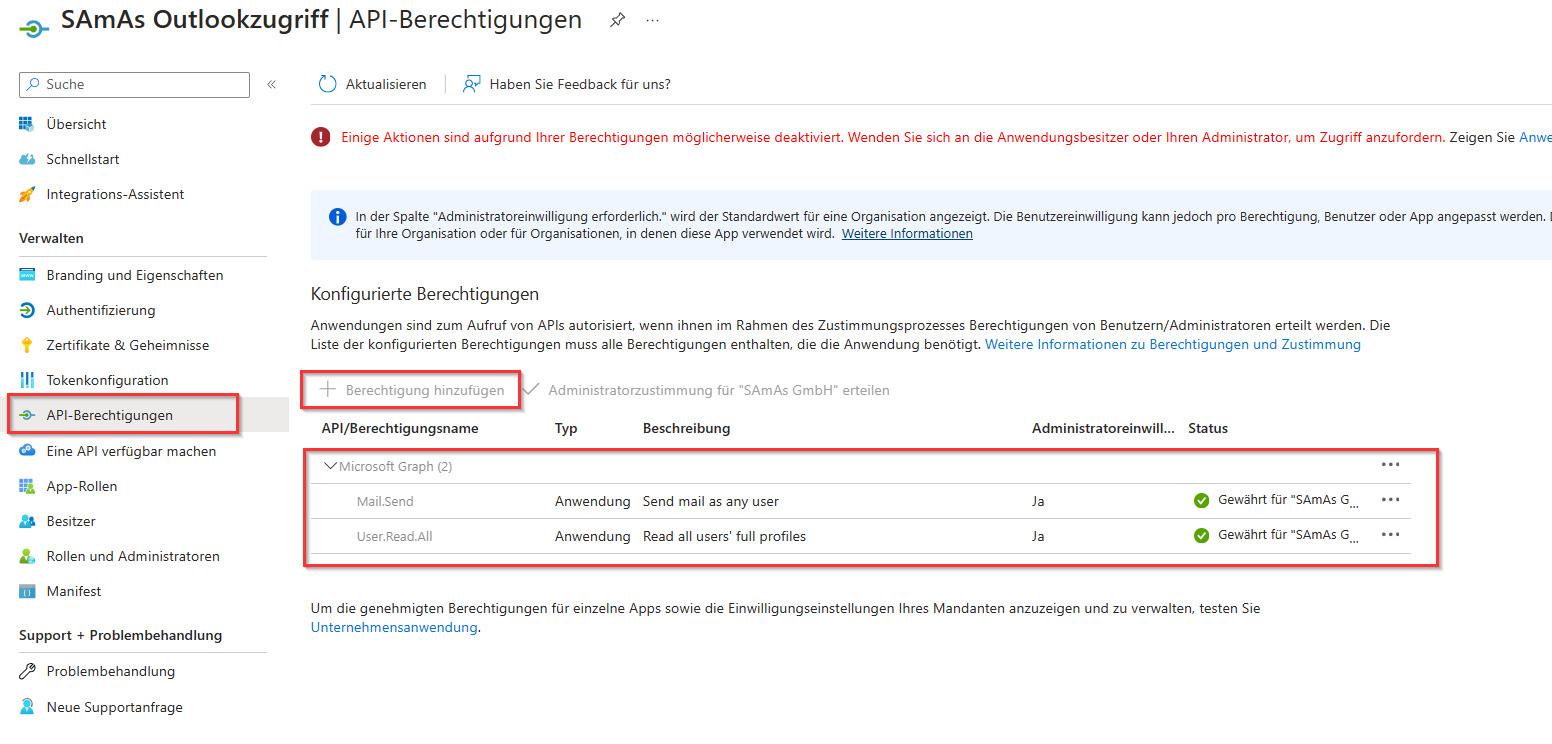Click the Problembehandlung wrench icon
The image size is (1552, 744).
tap(27, 671)
